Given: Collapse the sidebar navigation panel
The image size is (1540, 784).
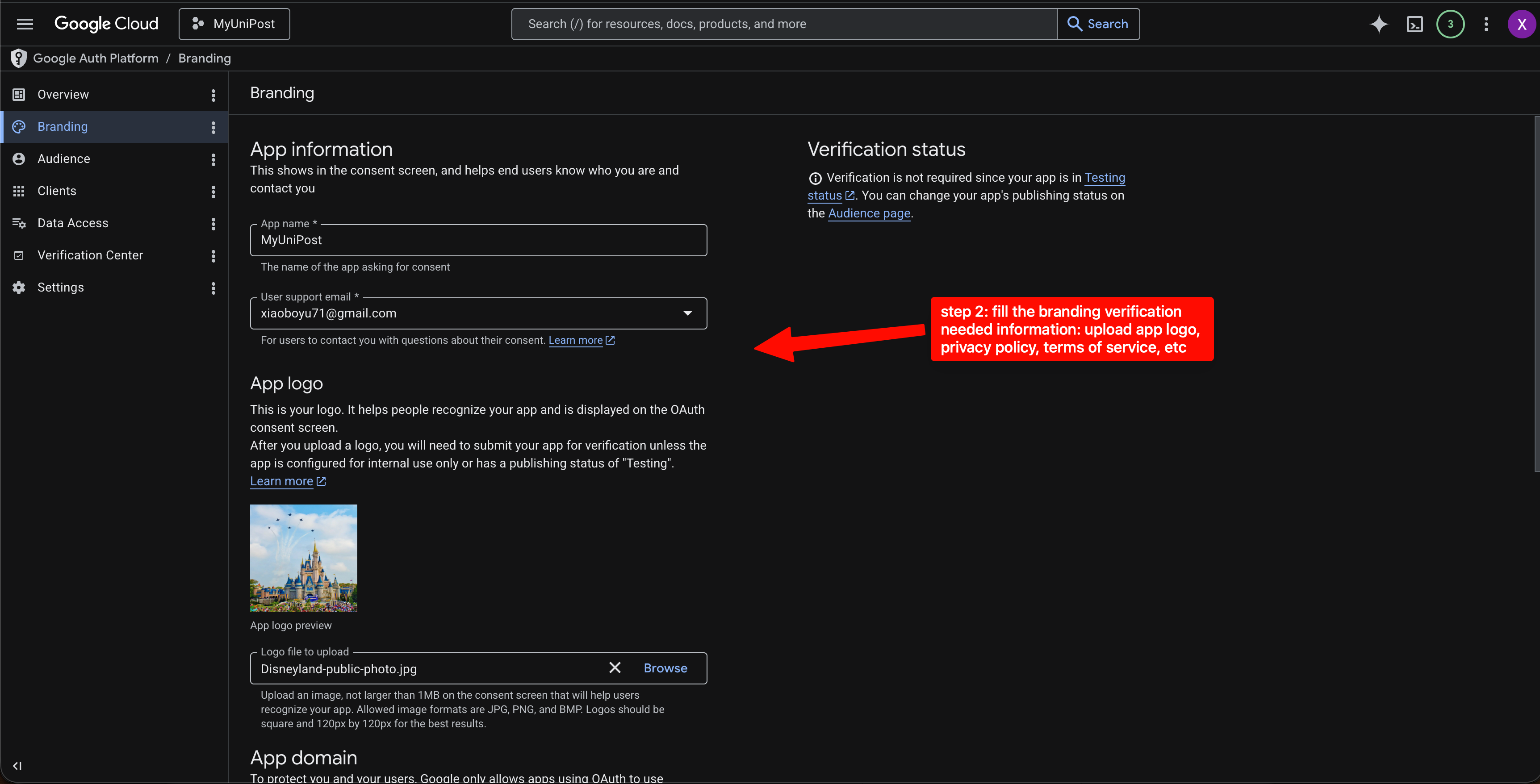Looking at the screenshot, I should pyautogui.click(x=17, y=766).
